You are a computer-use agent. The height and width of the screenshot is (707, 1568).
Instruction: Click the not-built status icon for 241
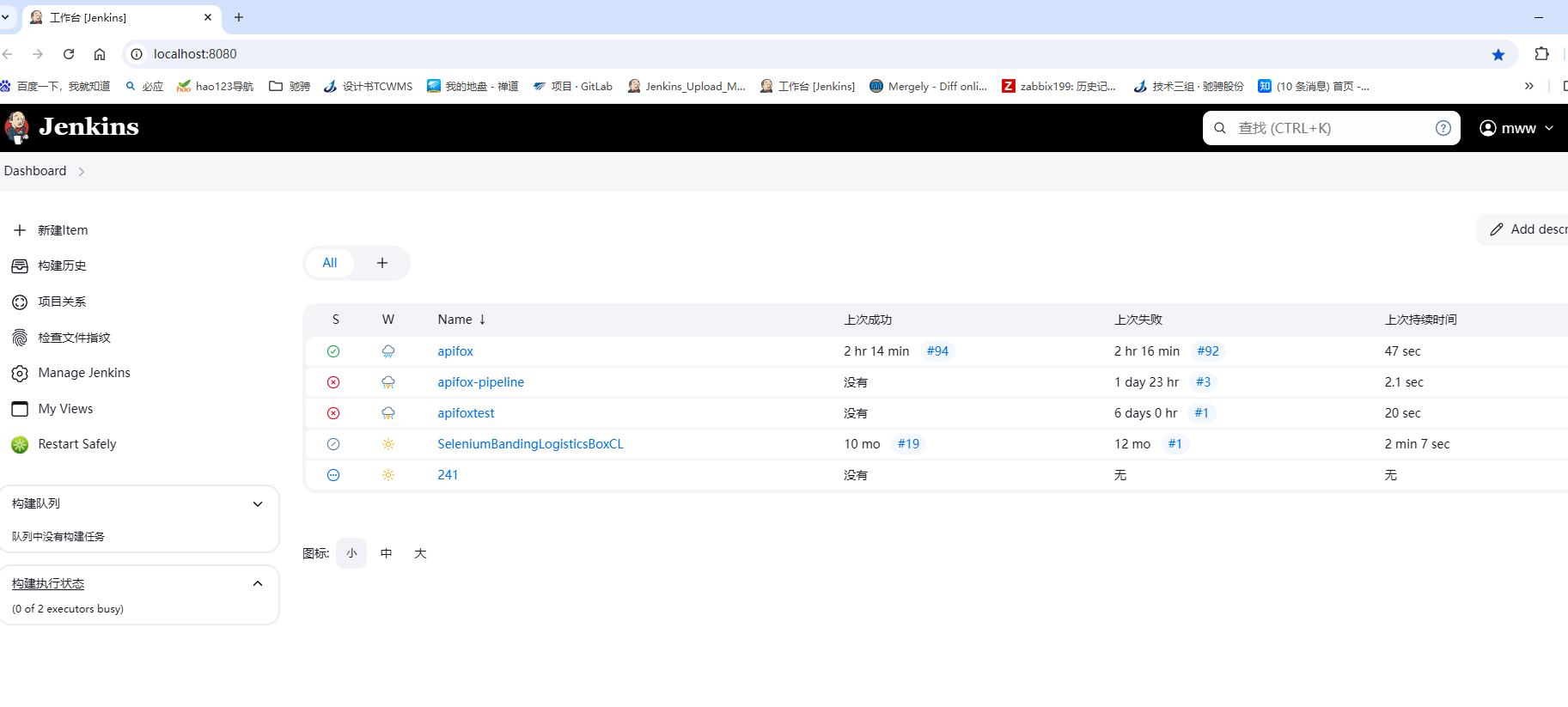click(x=333, y=475)
